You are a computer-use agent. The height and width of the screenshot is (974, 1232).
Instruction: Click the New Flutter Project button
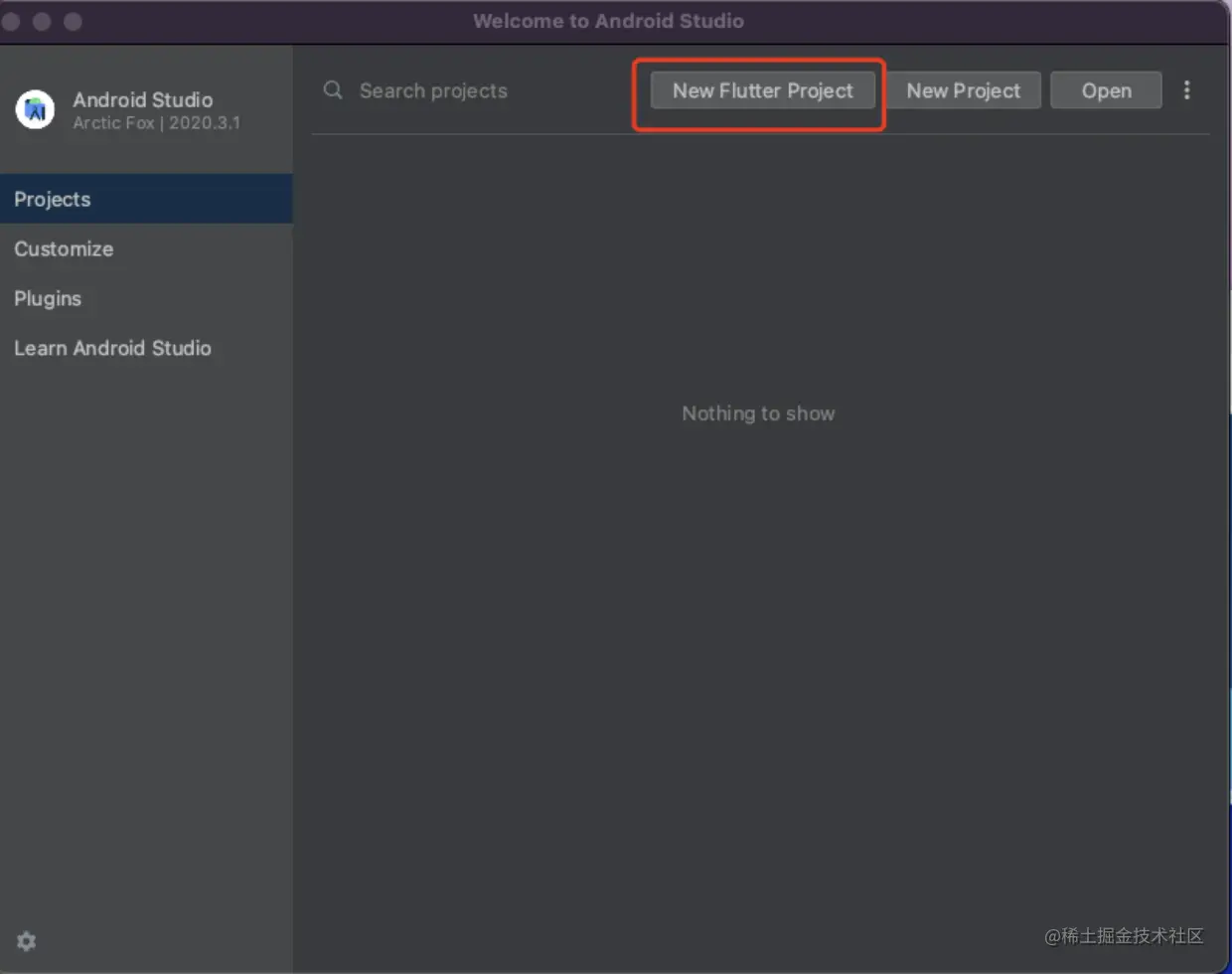pos(763,90)
